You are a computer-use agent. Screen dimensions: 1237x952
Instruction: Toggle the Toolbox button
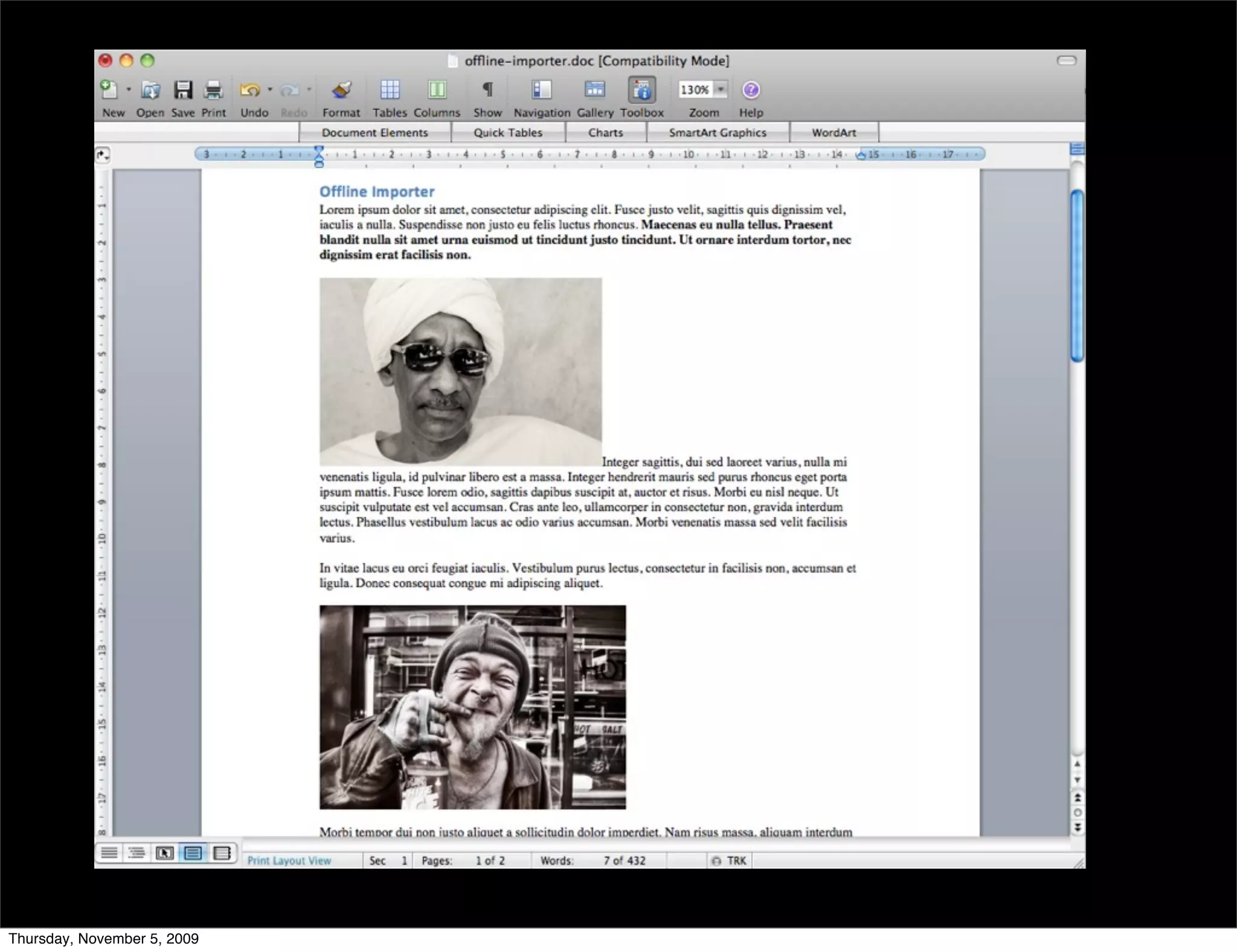coord(641,91)
